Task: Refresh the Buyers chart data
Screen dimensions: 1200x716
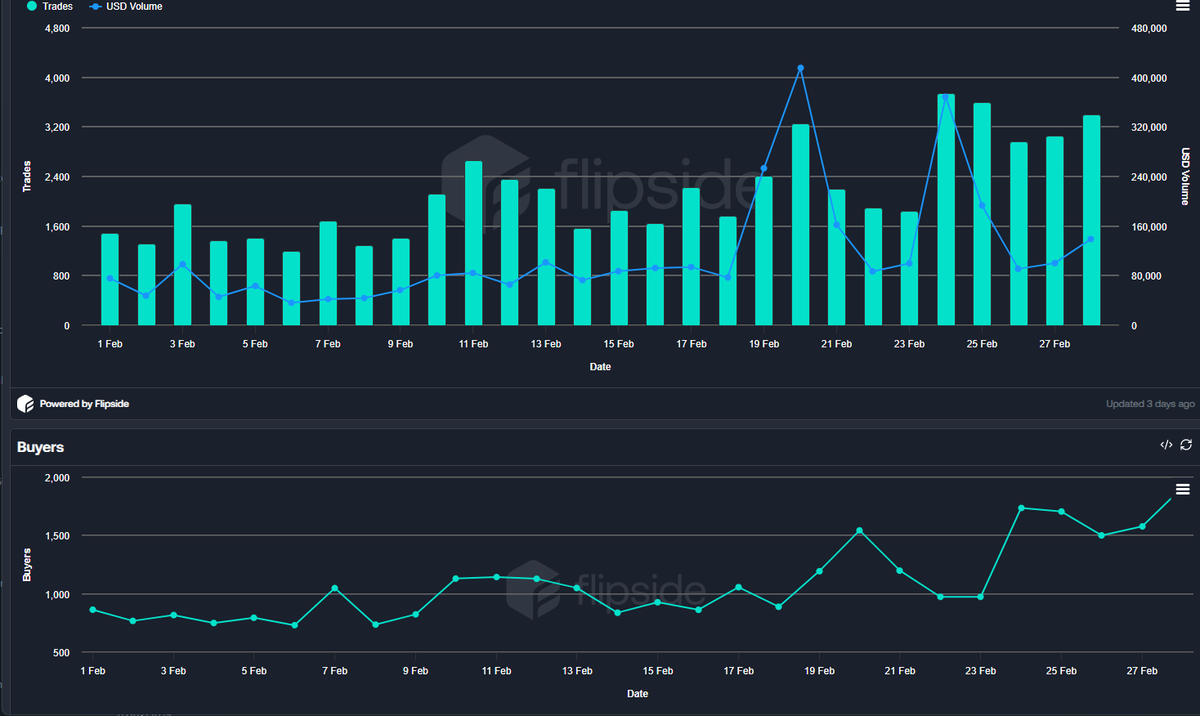Action: pyautogui.click(x=1186, y=445)
